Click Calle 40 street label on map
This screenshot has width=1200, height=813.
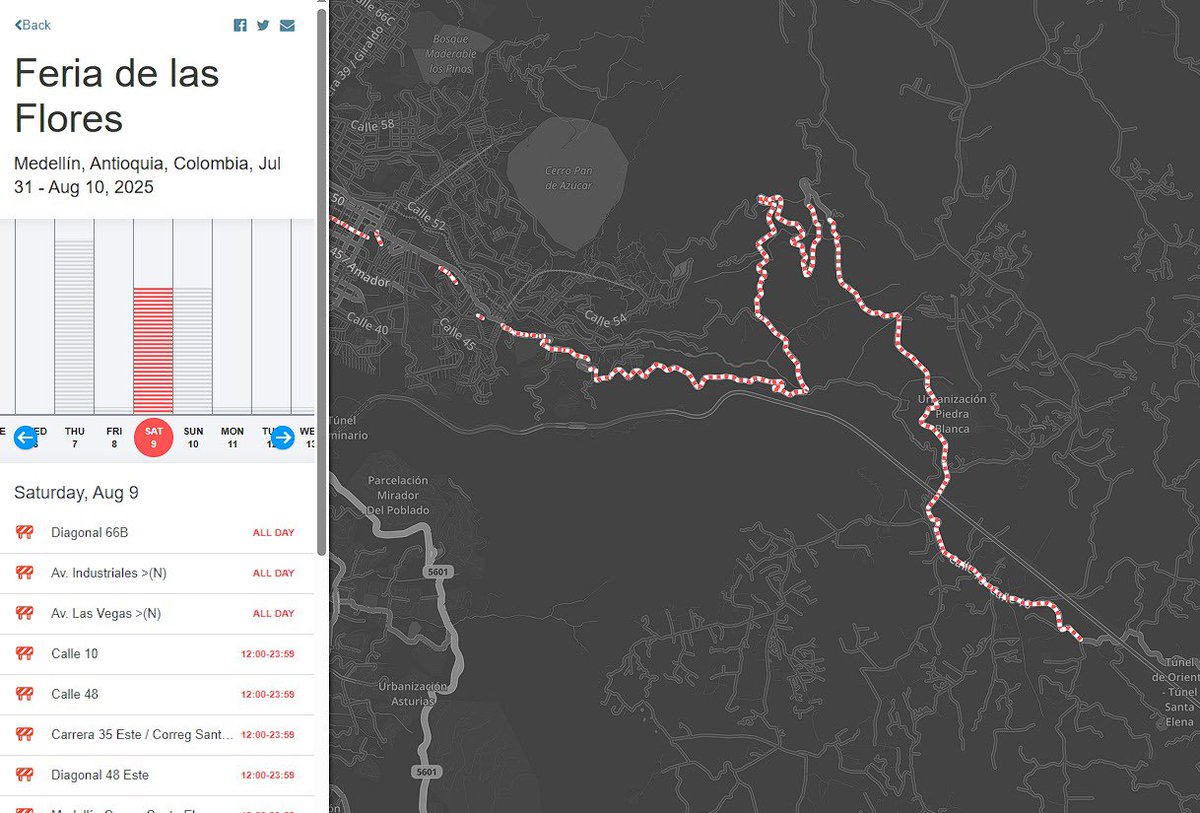pos(366,325)
